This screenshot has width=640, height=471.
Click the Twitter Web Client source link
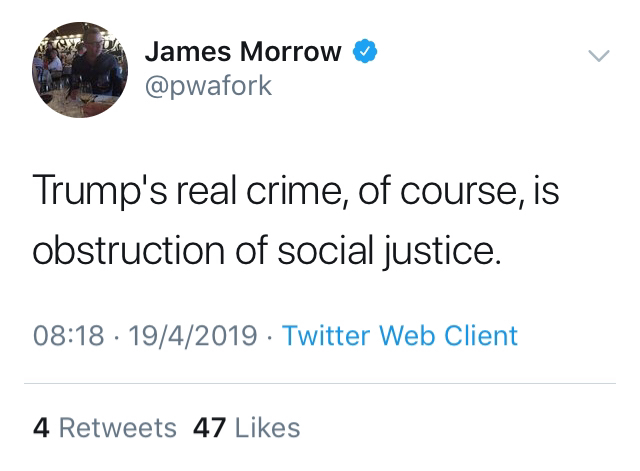[x=400, y=335]
